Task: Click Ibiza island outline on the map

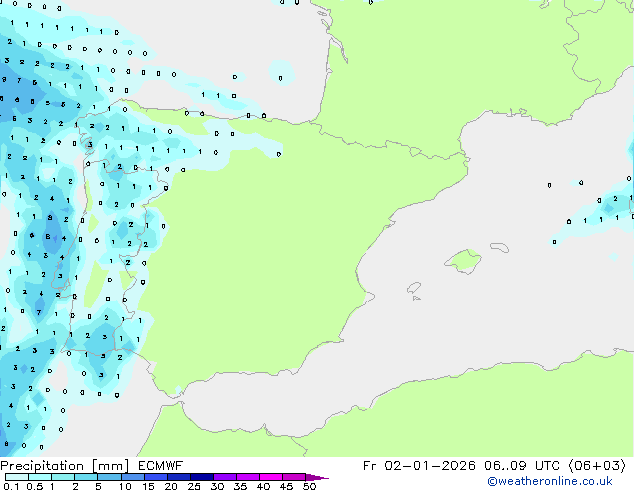Action: point(414,288)
